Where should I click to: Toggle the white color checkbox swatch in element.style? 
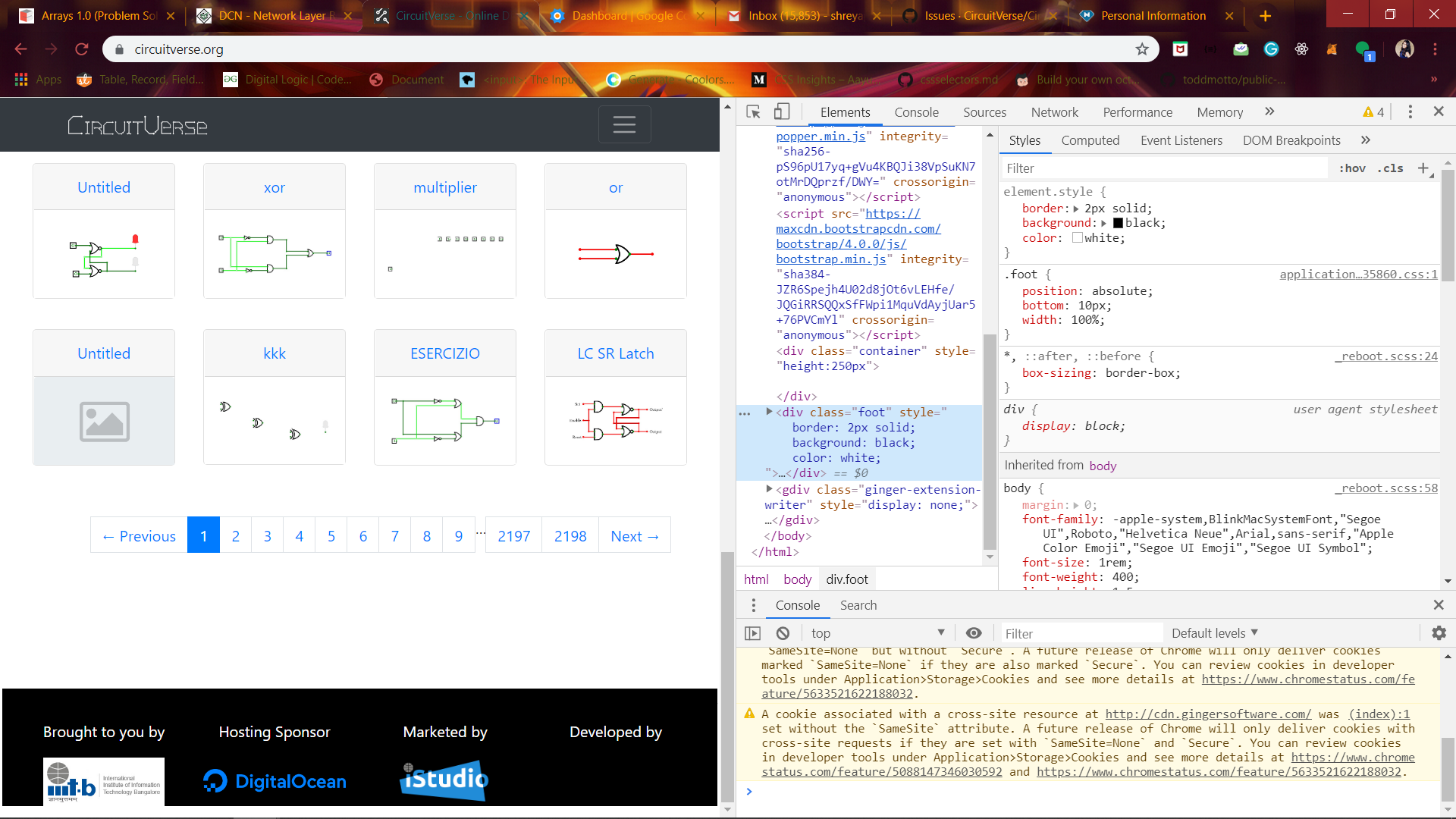(x=1077, y=237)
